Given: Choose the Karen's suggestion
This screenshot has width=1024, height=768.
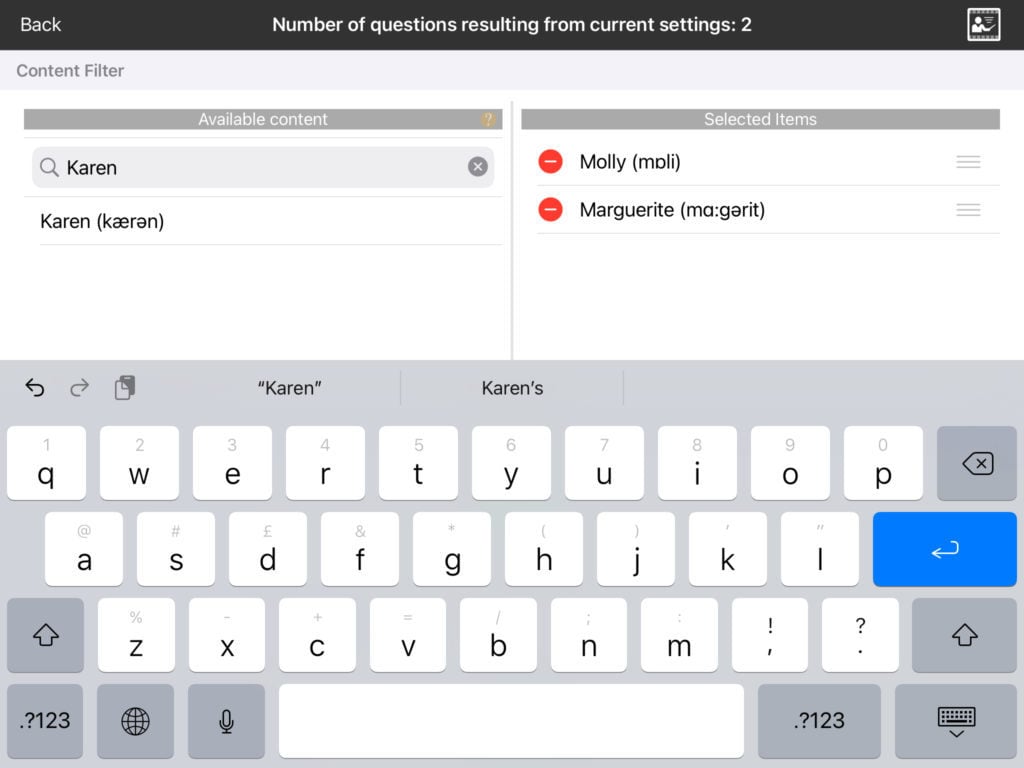Looking at the screenshot, I should coord(512,388).
